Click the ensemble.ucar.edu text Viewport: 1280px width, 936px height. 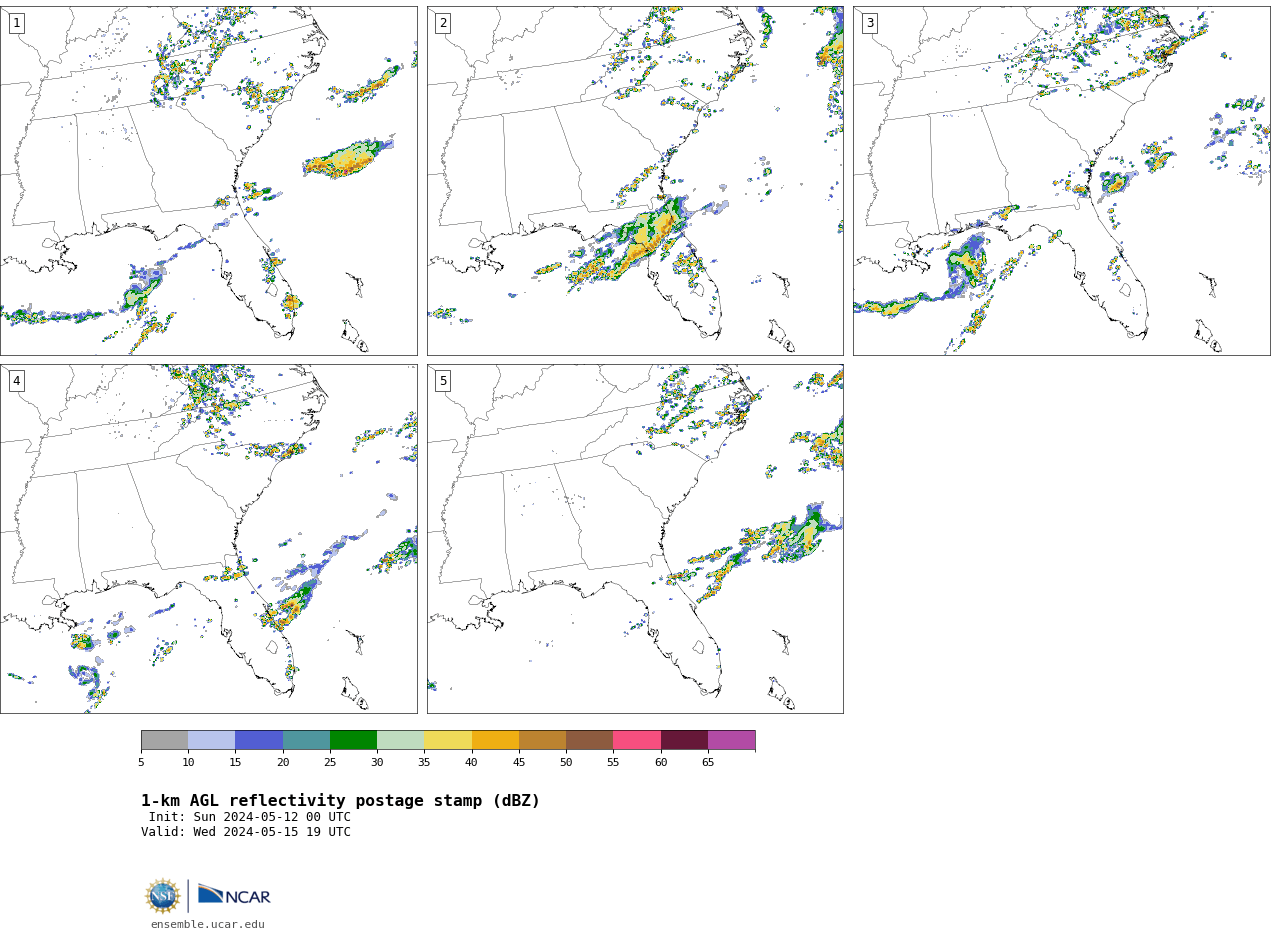point(208,924)
